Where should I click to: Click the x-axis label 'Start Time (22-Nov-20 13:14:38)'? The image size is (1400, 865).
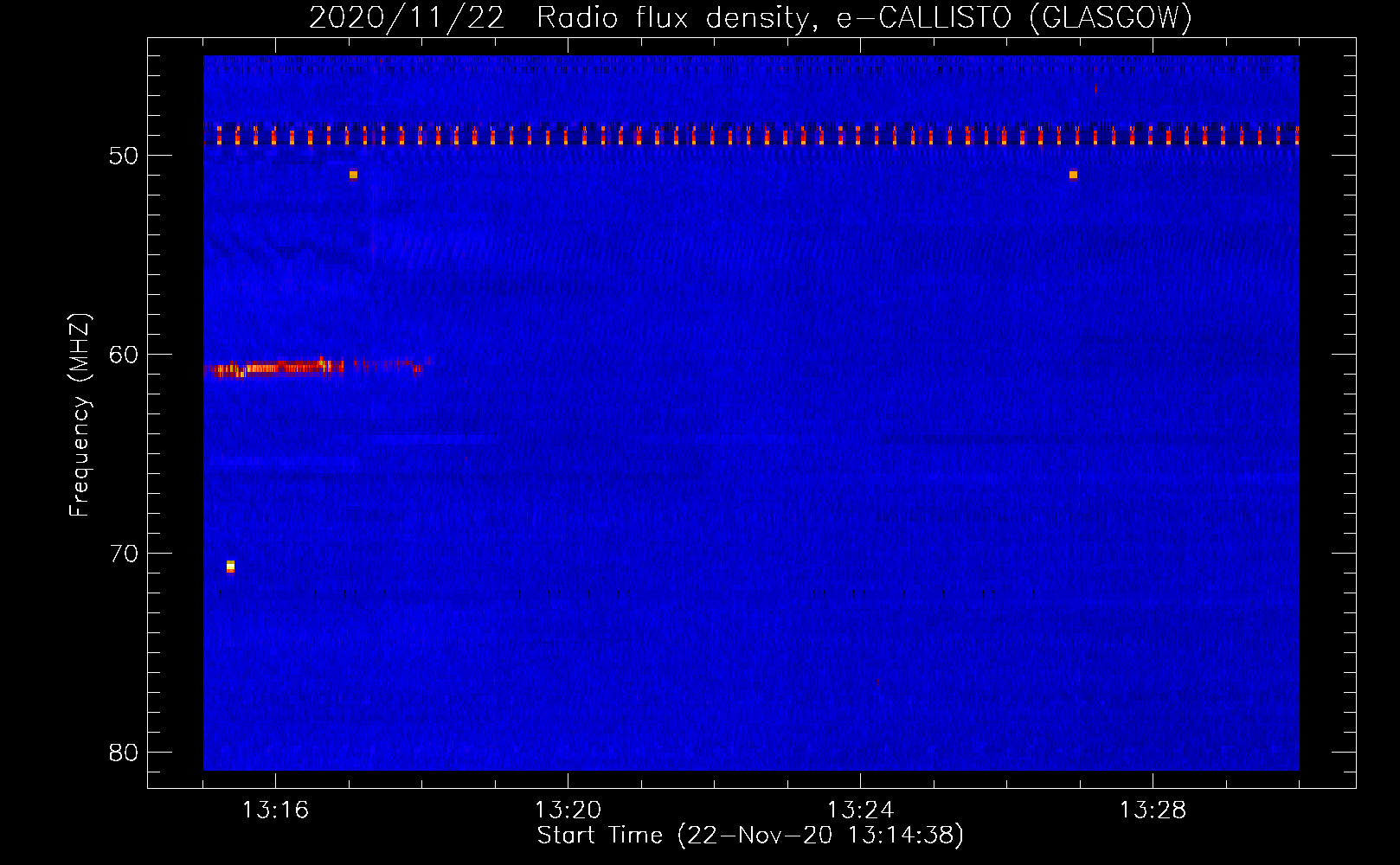point(750,835)
